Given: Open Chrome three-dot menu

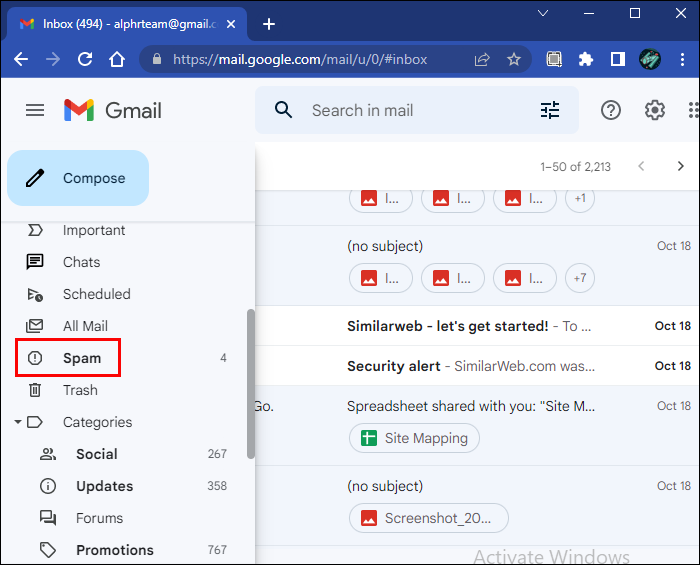Looking at the screenshot, I should pyautogui.click(x=682, y=59).
